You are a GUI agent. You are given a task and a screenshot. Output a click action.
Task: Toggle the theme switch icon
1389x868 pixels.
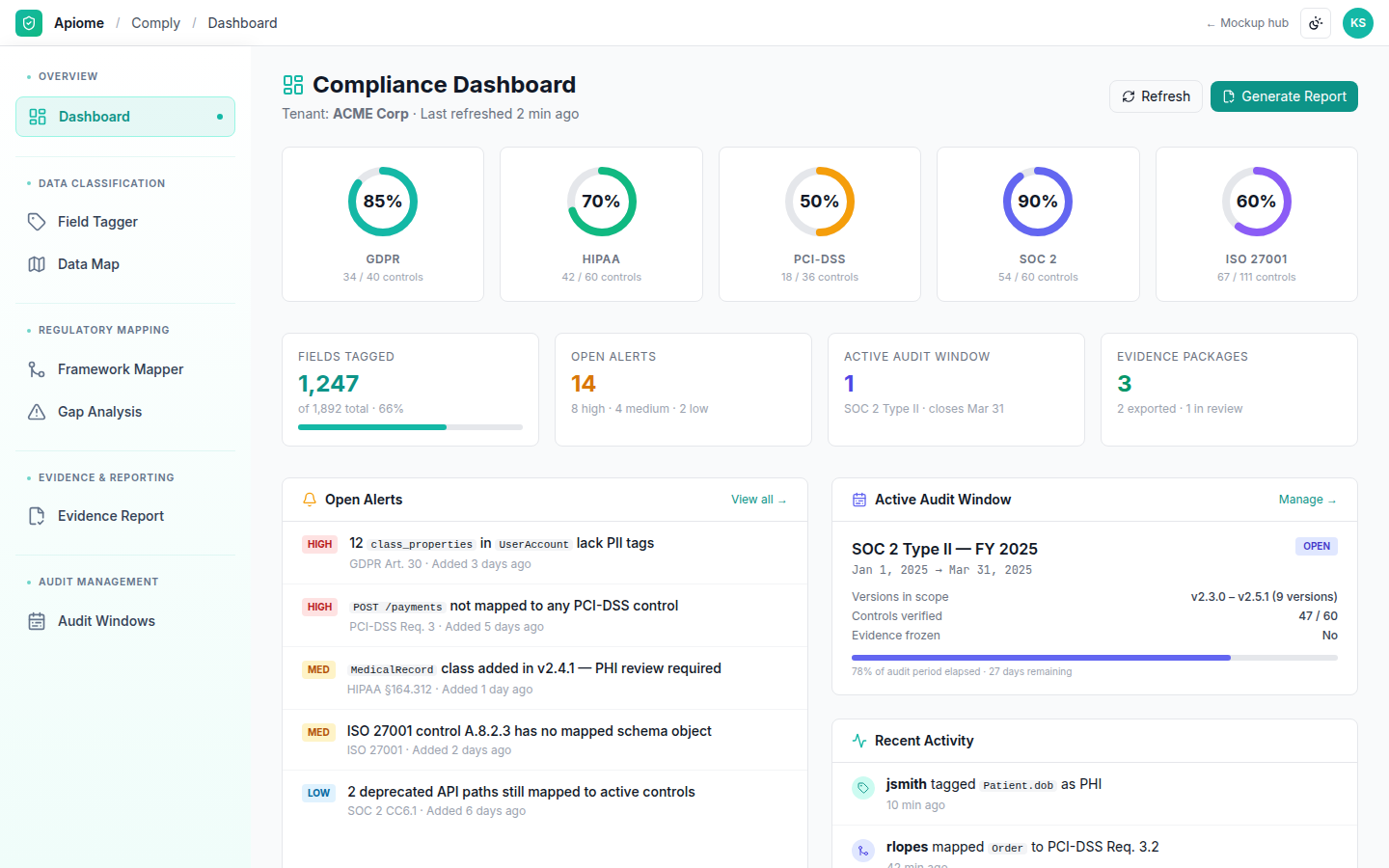pos(1316,23)
